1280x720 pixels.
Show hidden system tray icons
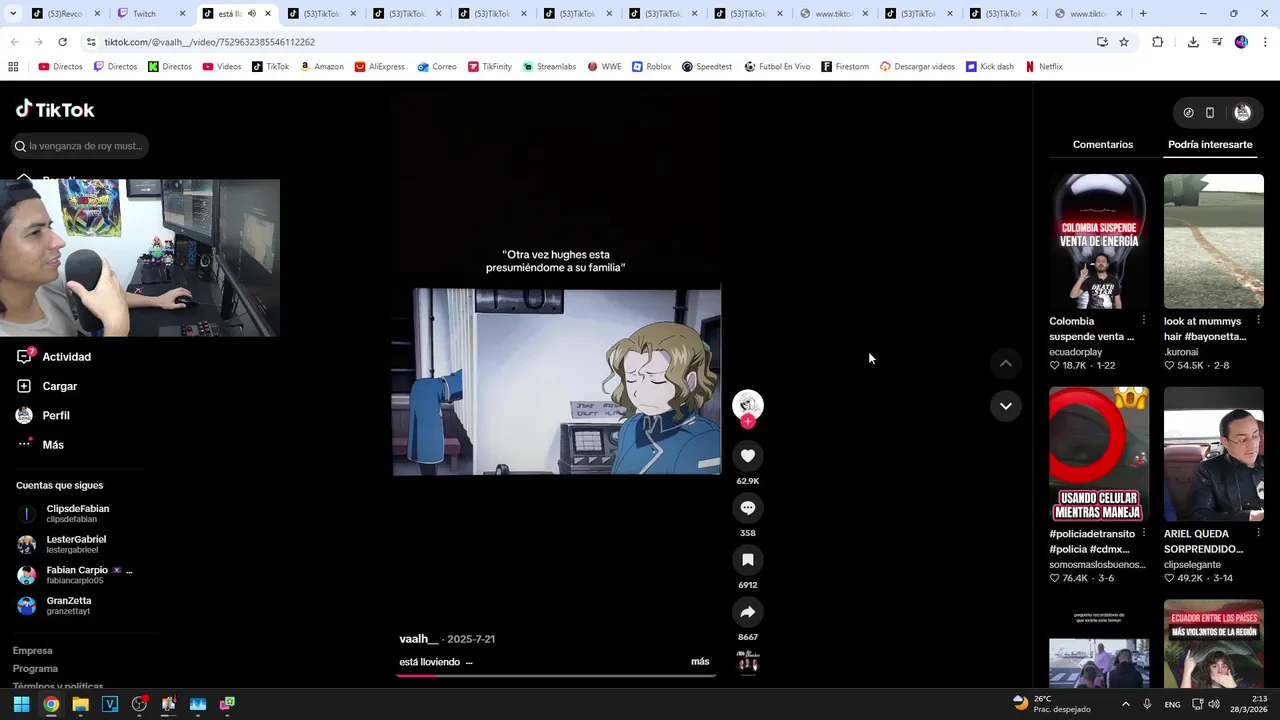[1125, 704]
